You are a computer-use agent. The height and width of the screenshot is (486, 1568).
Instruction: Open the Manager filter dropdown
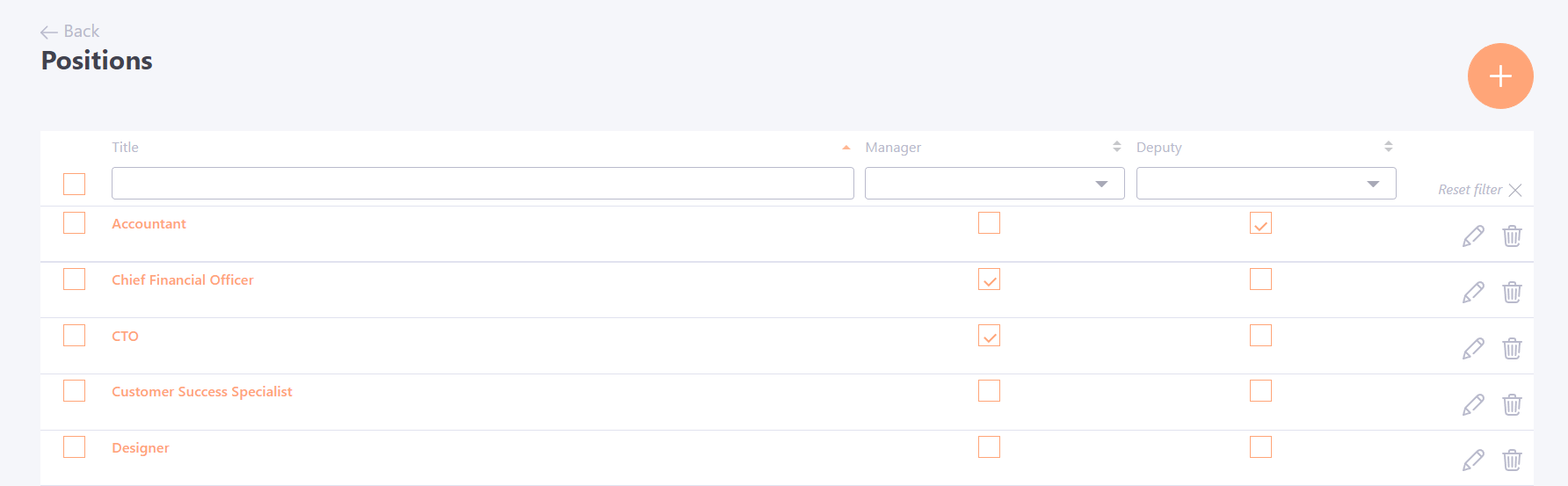coord(994,184)
